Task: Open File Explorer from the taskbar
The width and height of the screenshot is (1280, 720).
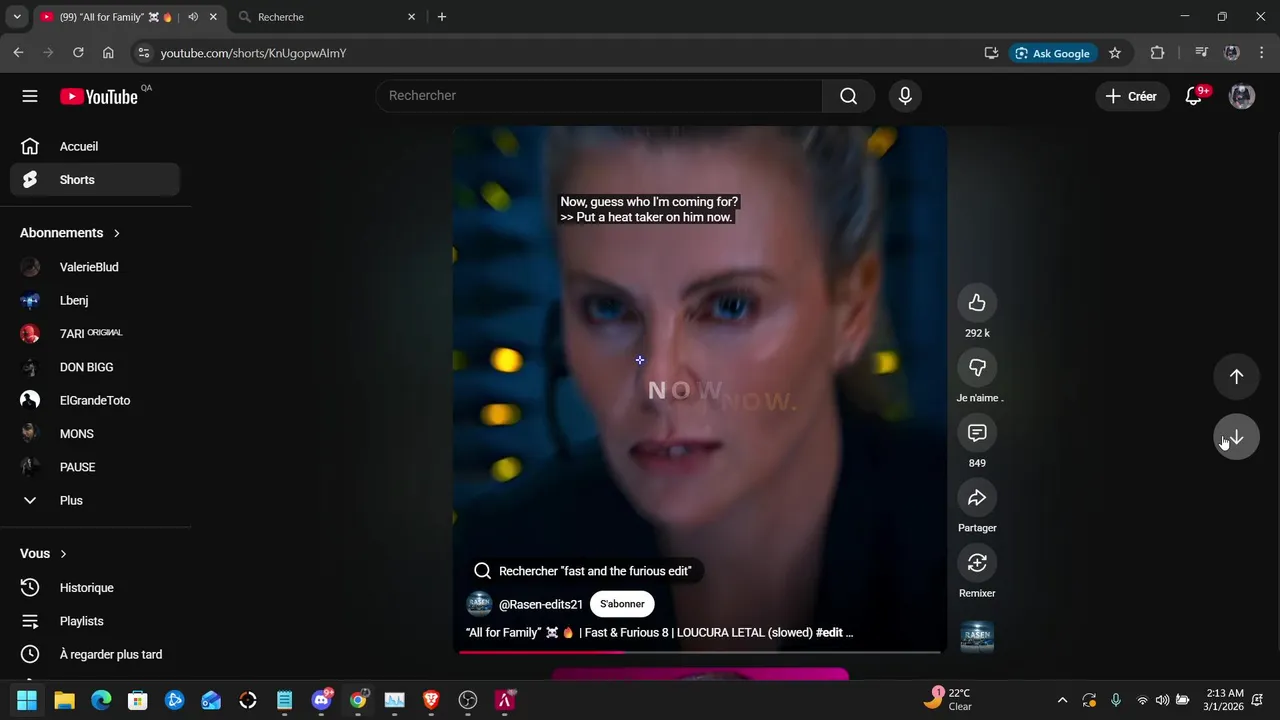Action: tap(64, 700)
